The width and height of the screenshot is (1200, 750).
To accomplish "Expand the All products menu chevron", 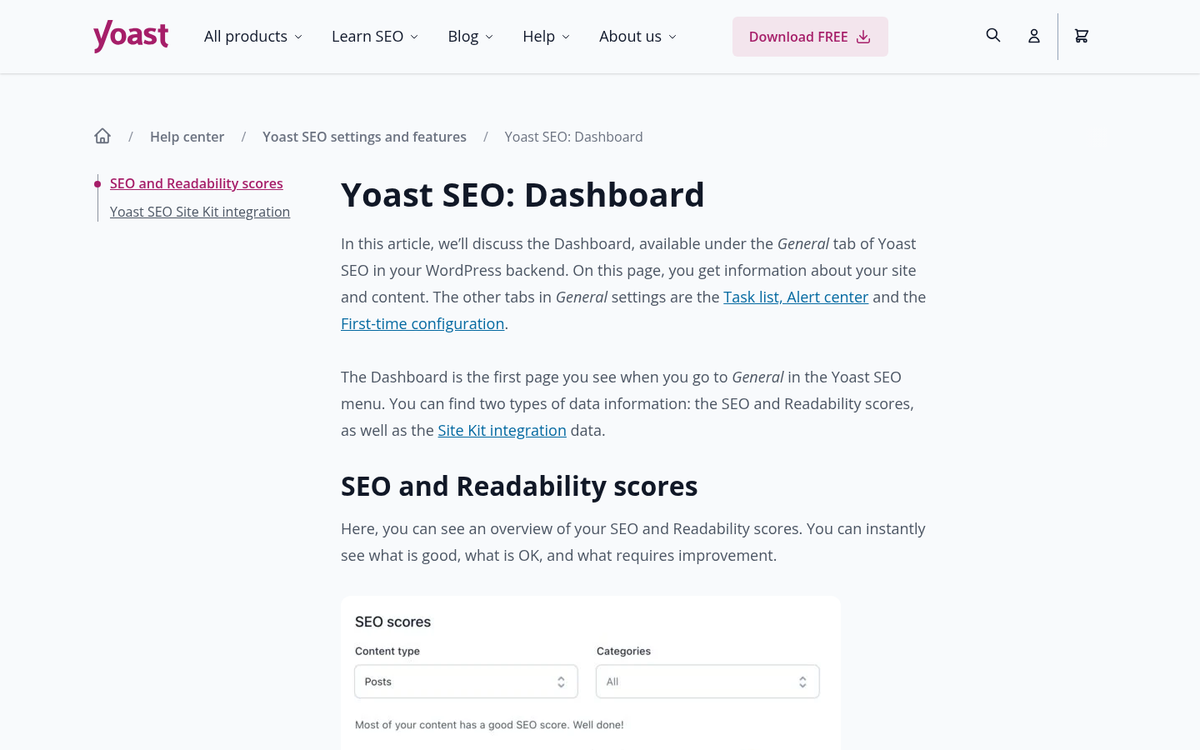I will coord(298,36).
